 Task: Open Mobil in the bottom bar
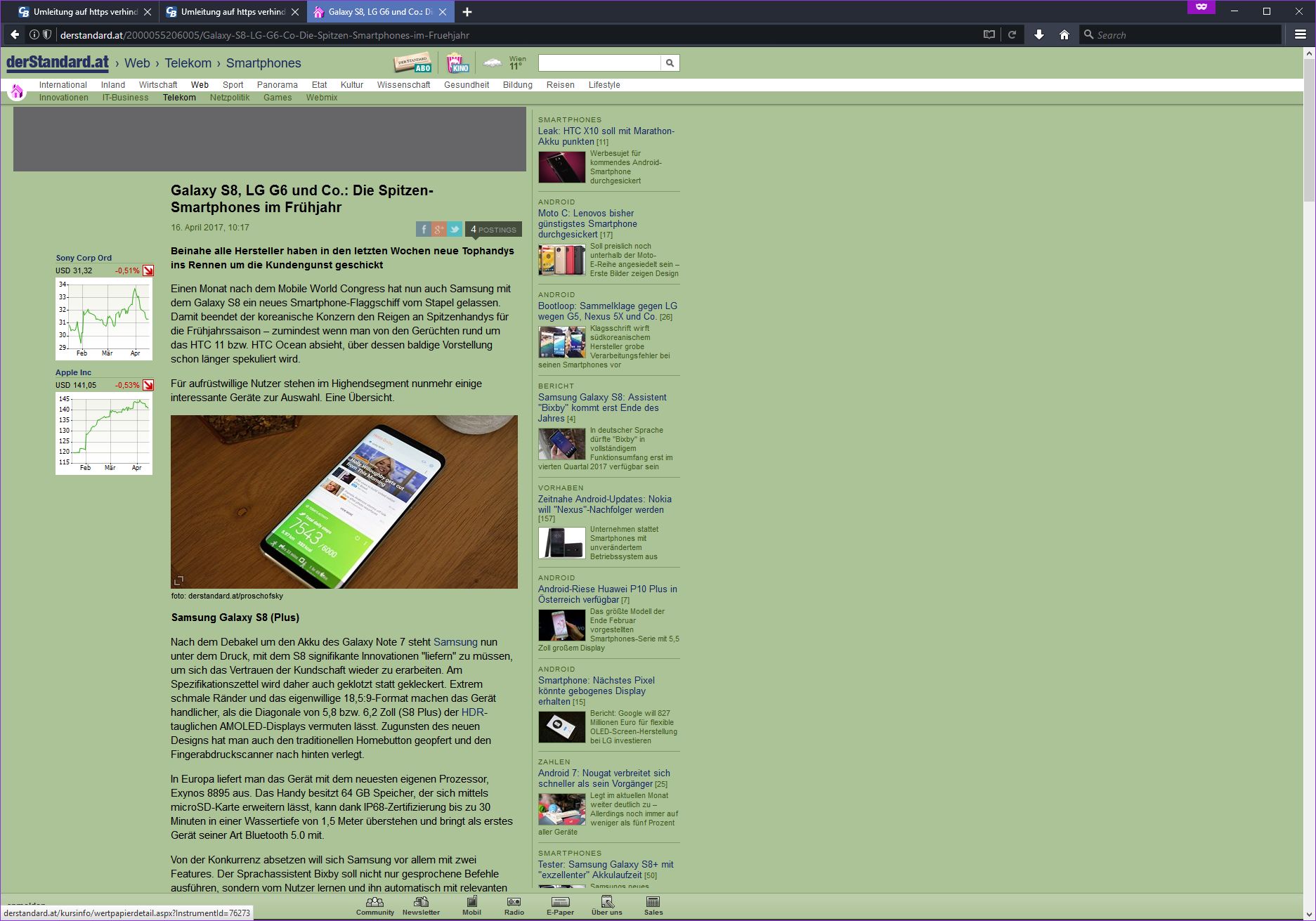pyautogui.click(x=471, y=906)
